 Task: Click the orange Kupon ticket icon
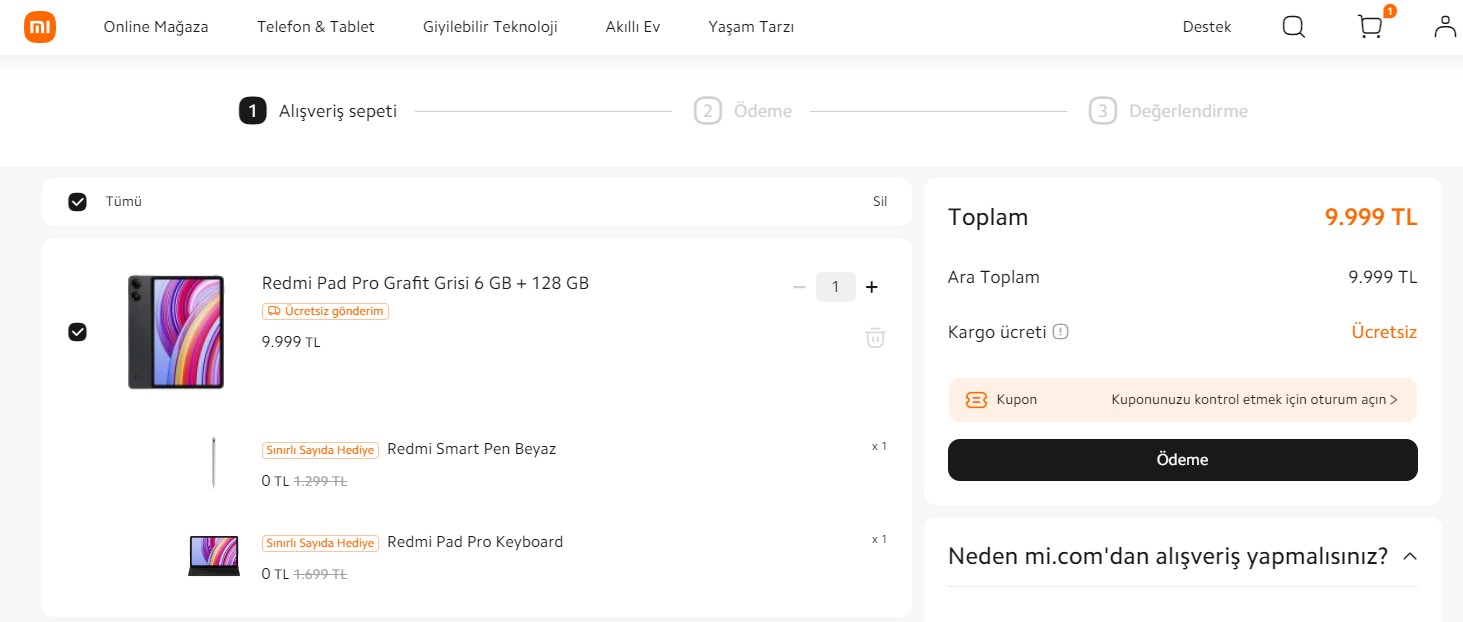pyautogui.click(x=976, y=400)
